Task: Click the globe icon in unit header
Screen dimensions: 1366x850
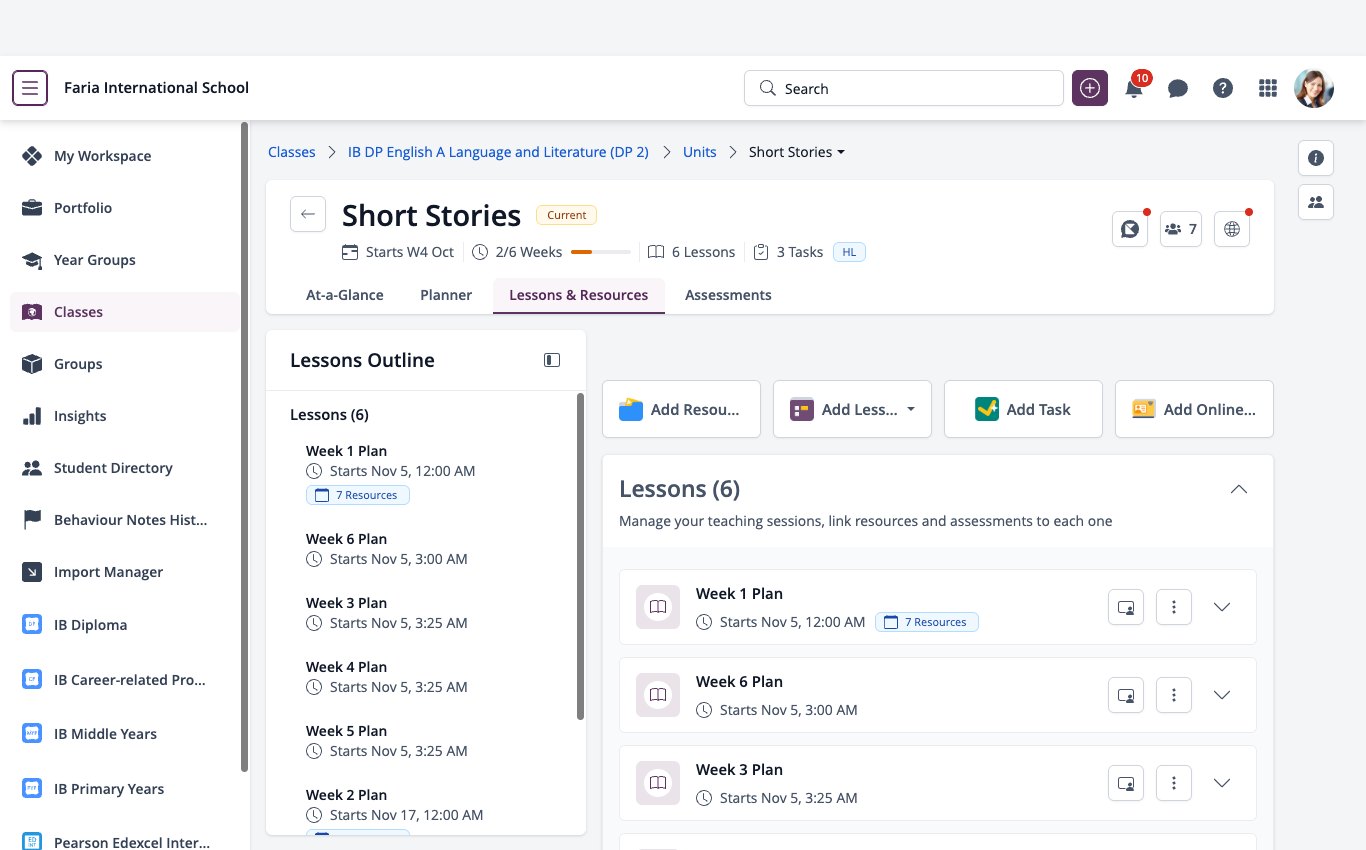Action: (1232, 229)
